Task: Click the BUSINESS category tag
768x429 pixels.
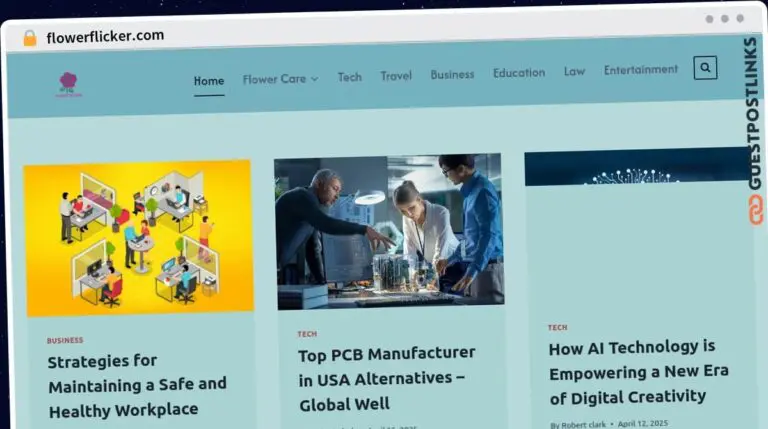Action: tap(65, 340)
